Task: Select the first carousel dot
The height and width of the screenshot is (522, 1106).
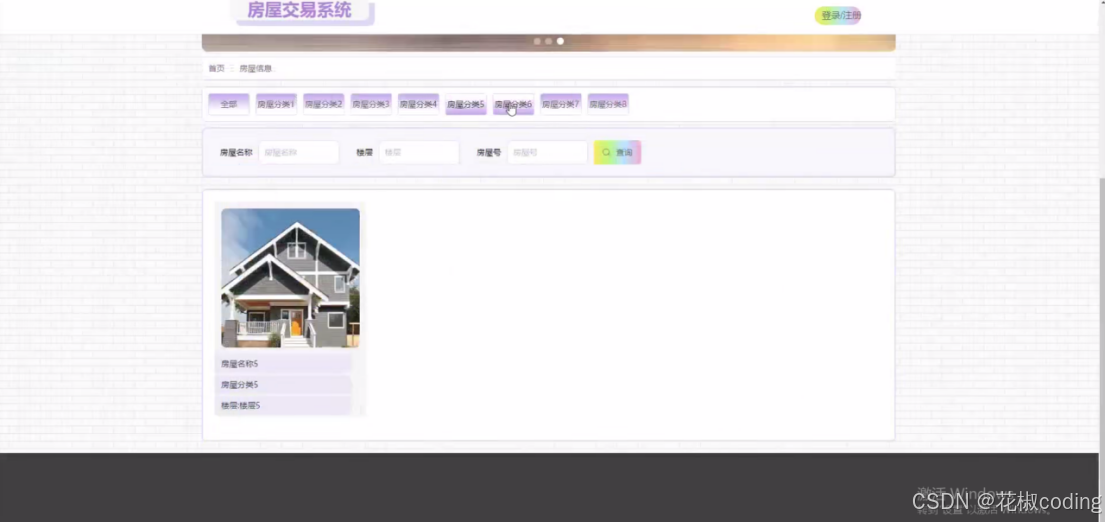Action: click(x=537, y=42)
